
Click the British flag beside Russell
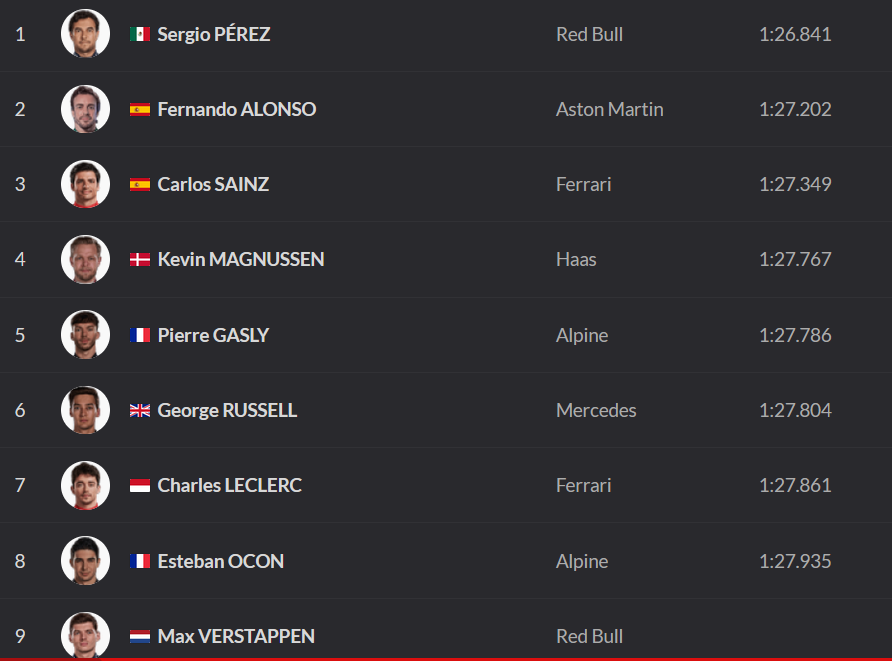[140, 410]
